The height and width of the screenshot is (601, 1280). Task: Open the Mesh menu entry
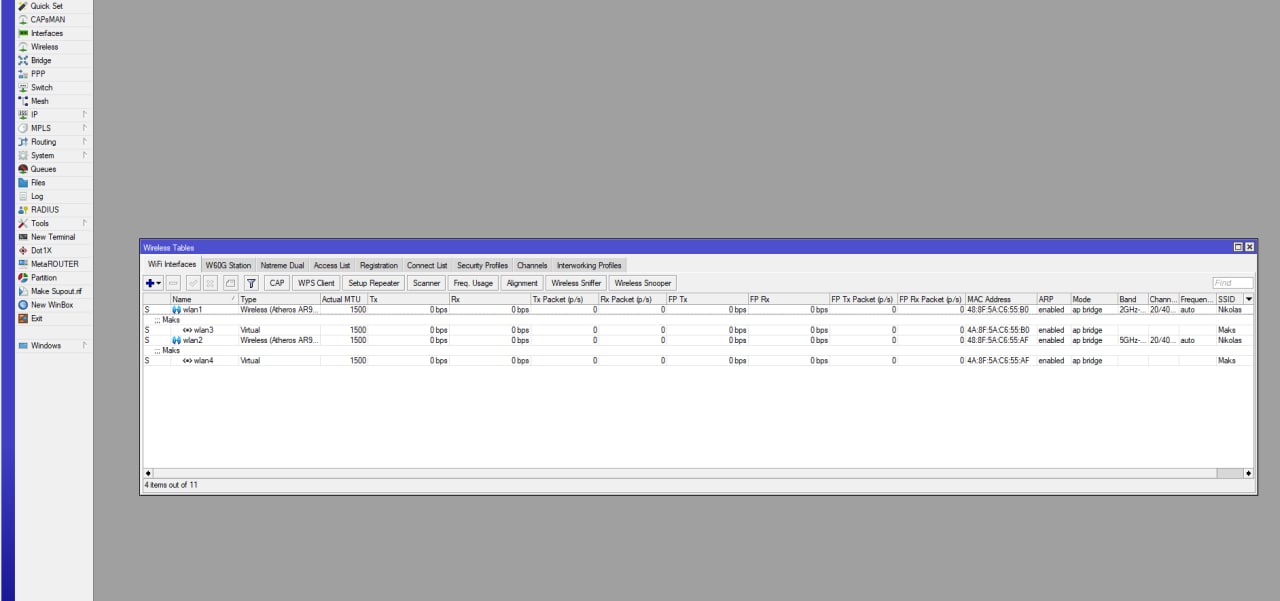[39, 101]
